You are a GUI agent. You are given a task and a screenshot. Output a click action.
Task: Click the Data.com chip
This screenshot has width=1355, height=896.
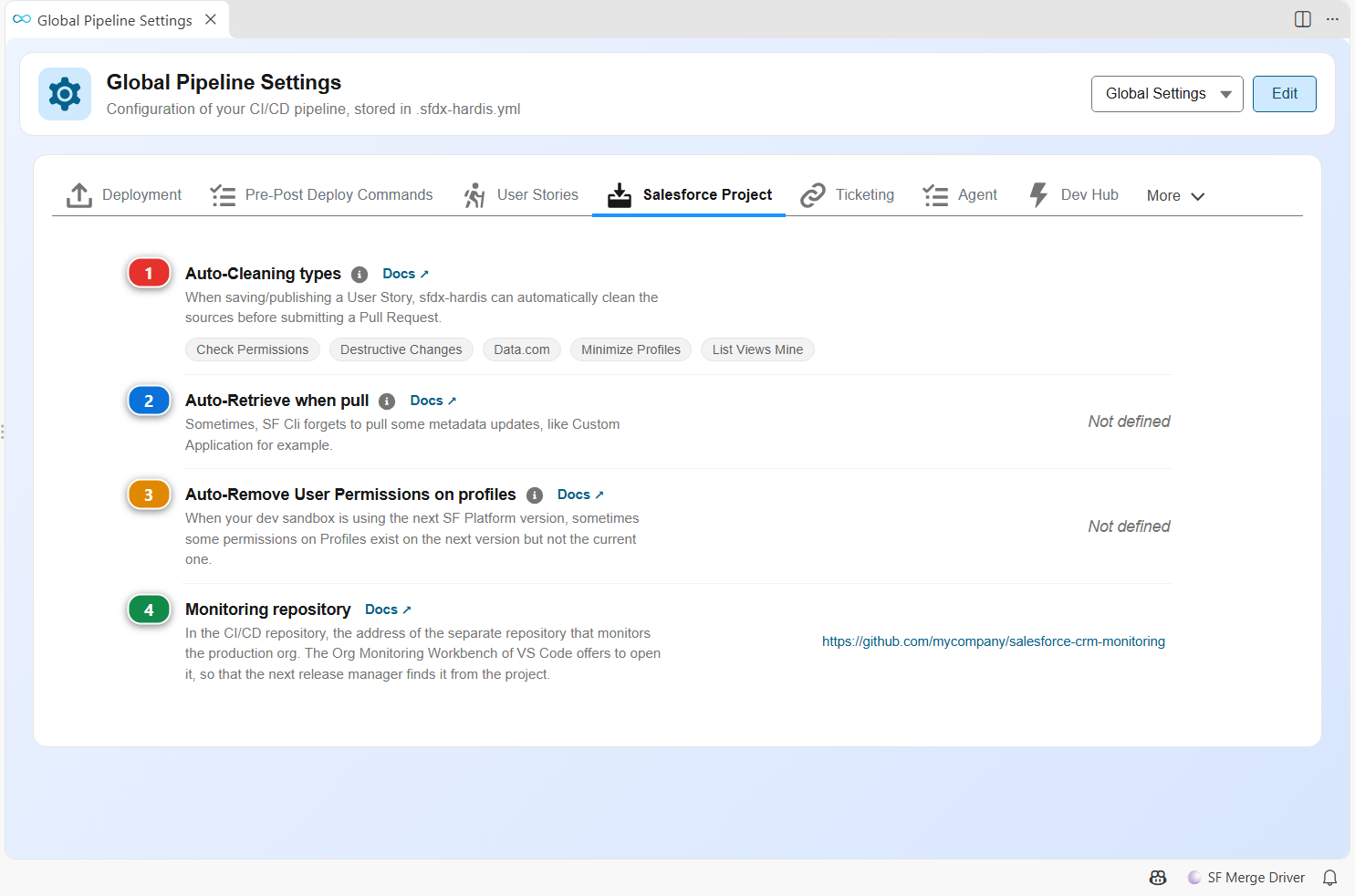522,349
